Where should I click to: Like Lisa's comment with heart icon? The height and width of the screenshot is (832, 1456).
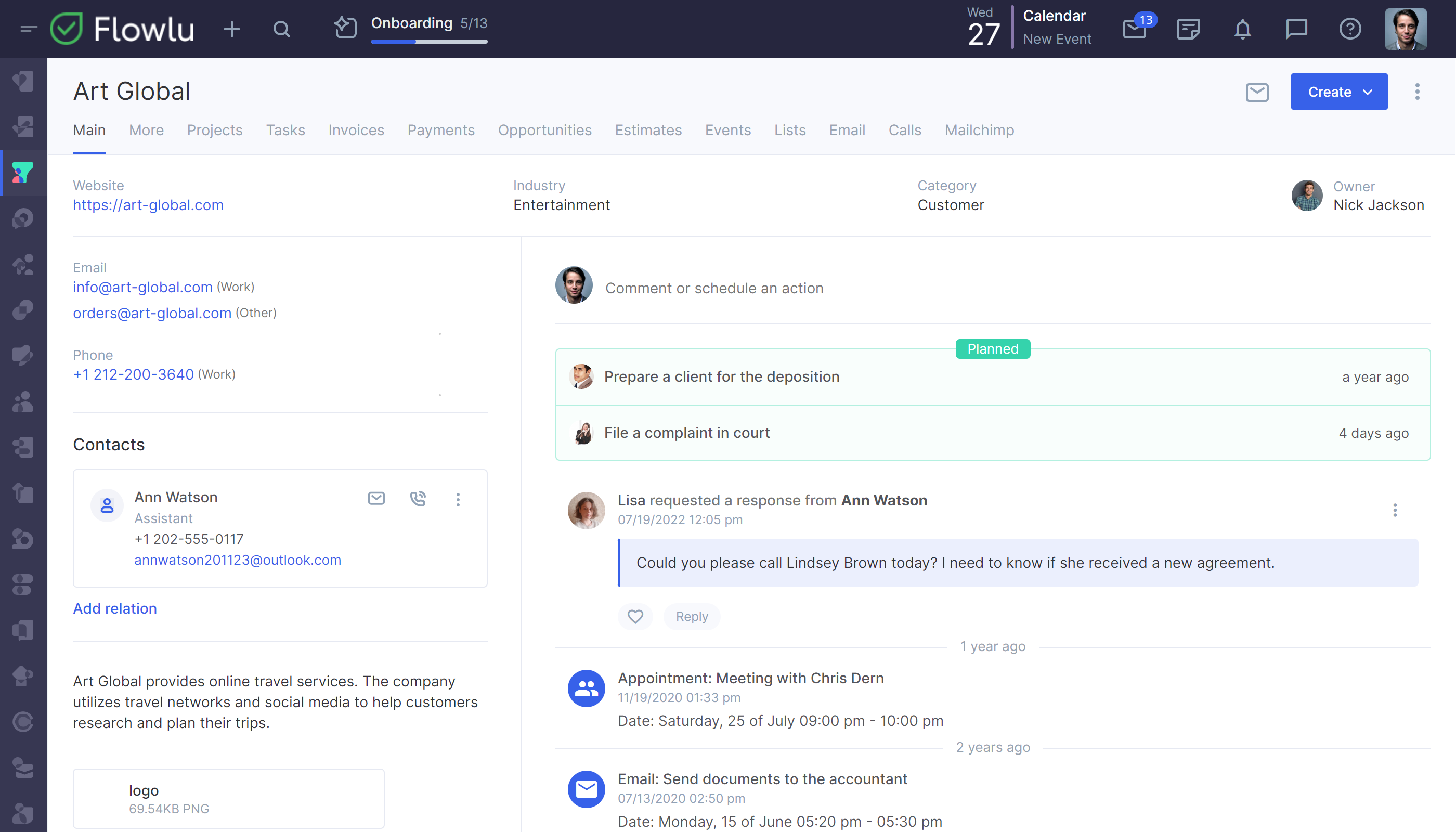tap(635, 617)
